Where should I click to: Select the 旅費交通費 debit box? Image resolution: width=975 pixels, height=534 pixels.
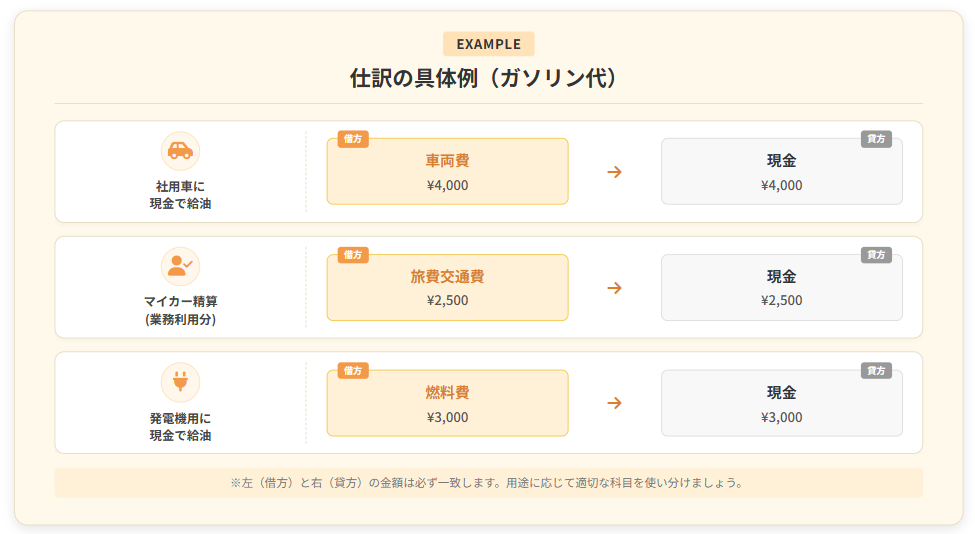pyautogui.click(x=447, y=288)
